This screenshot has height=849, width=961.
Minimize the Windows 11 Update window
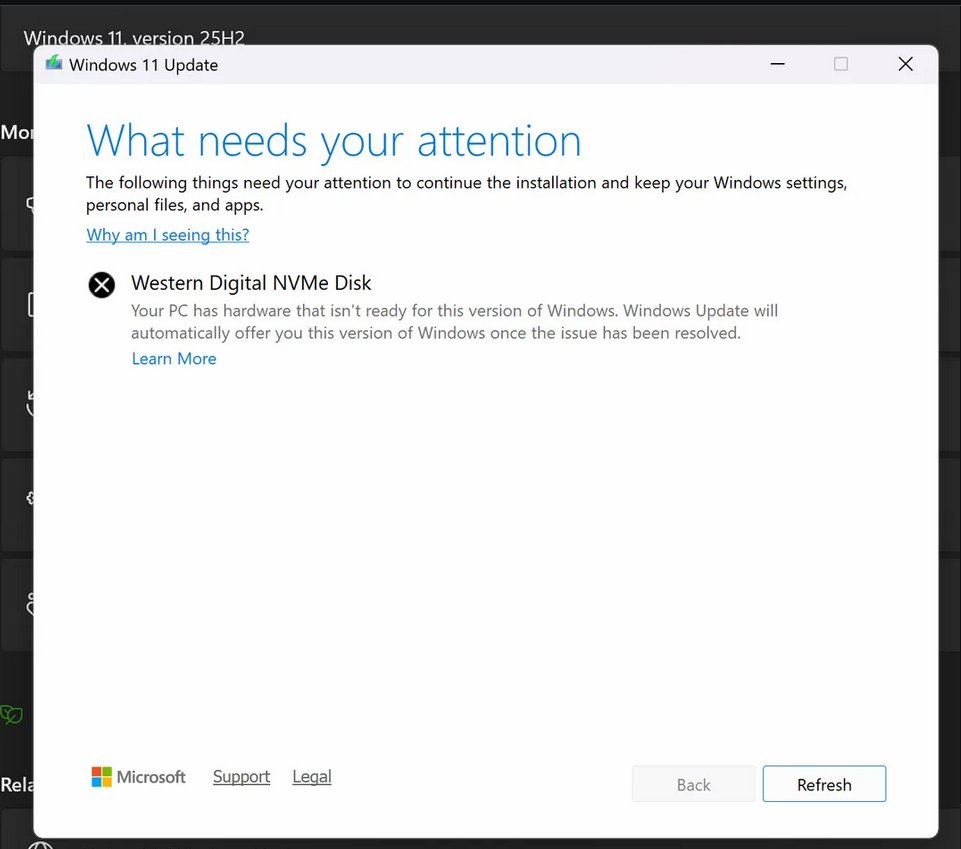click(x=777, y=64)
